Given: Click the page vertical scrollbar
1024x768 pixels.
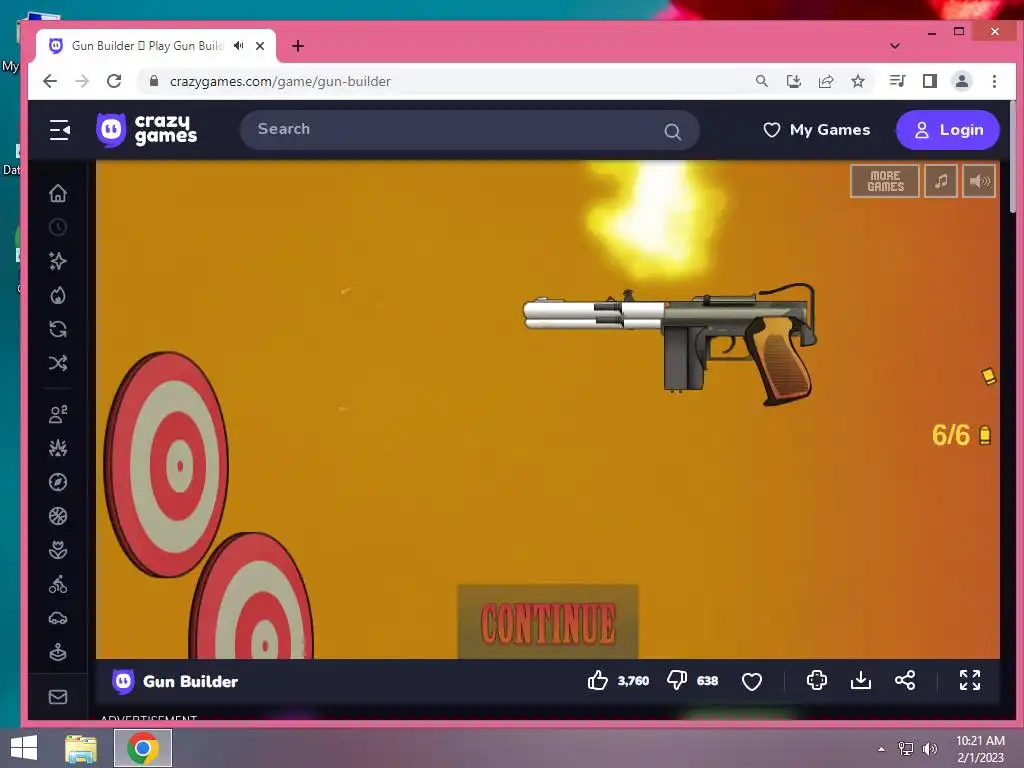Looking at the screenshot, I should point(1013,157).
